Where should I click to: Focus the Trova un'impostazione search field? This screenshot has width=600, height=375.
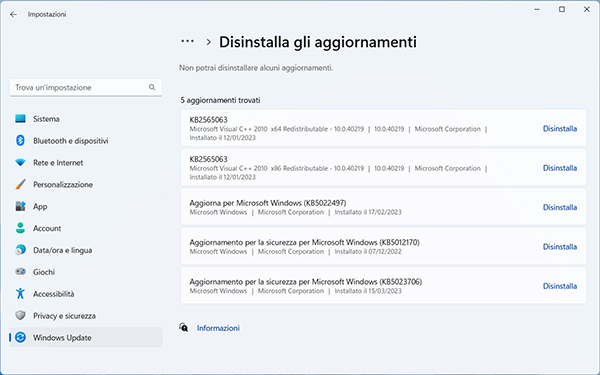coord(86,88)
